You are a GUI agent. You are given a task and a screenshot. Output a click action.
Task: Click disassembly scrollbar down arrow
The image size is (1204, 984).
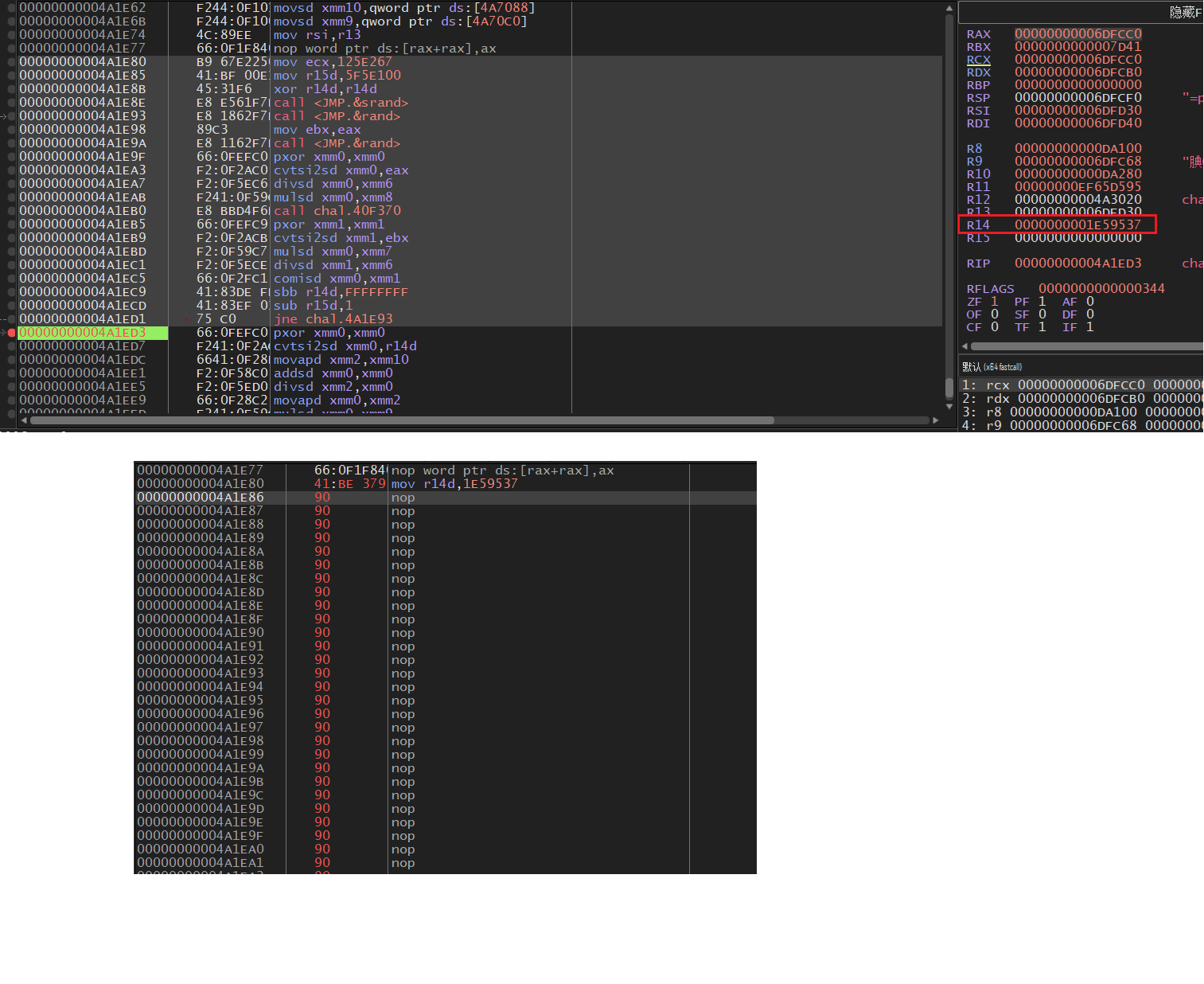pos(949,406)
